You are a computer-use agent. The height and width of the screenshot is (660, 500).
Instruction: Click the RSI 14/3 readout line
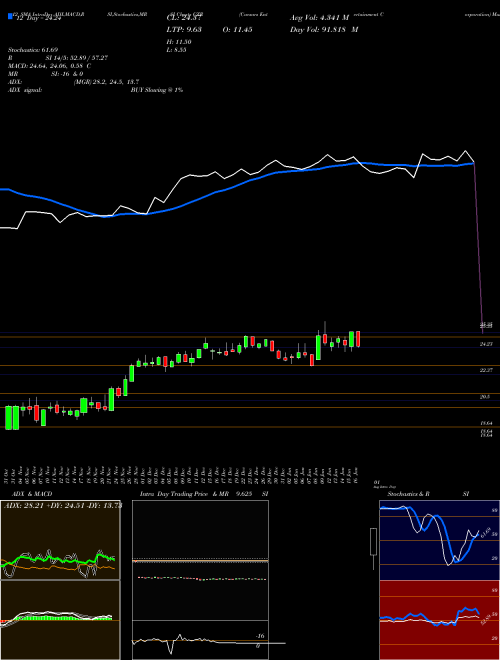tap(58, 58)
